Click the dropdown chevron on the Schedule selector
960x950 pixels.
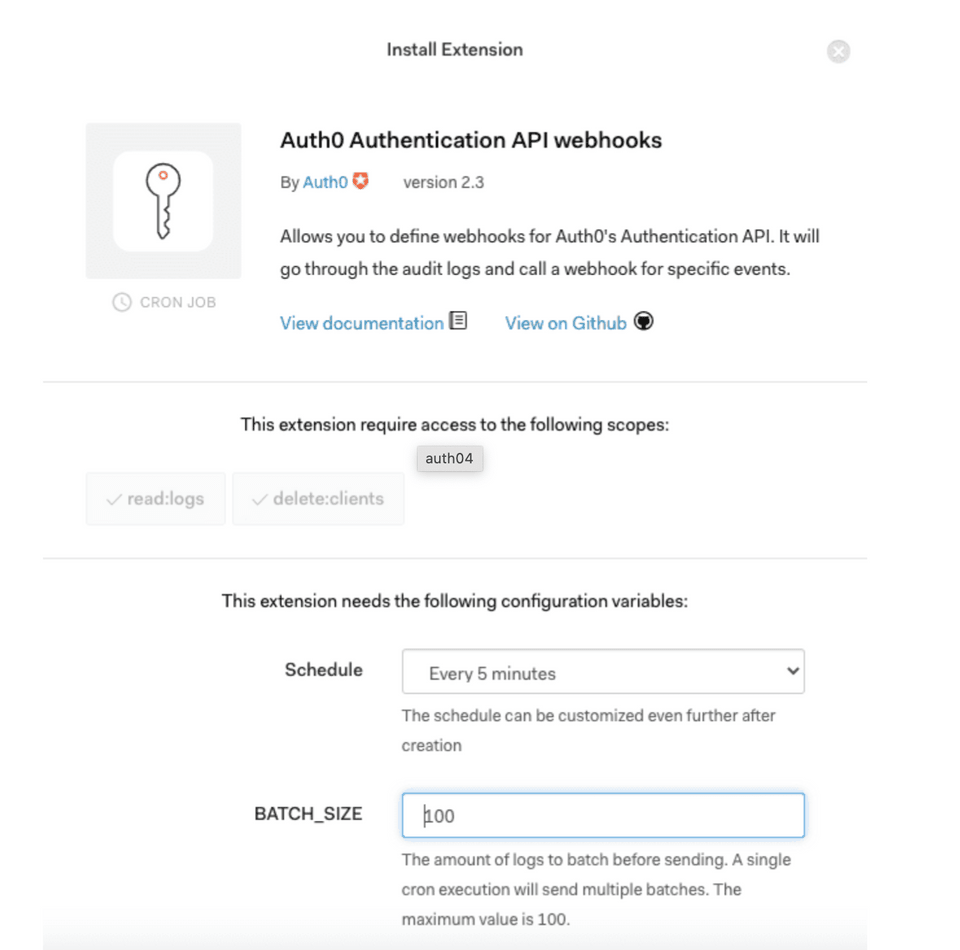click(791, 672)
